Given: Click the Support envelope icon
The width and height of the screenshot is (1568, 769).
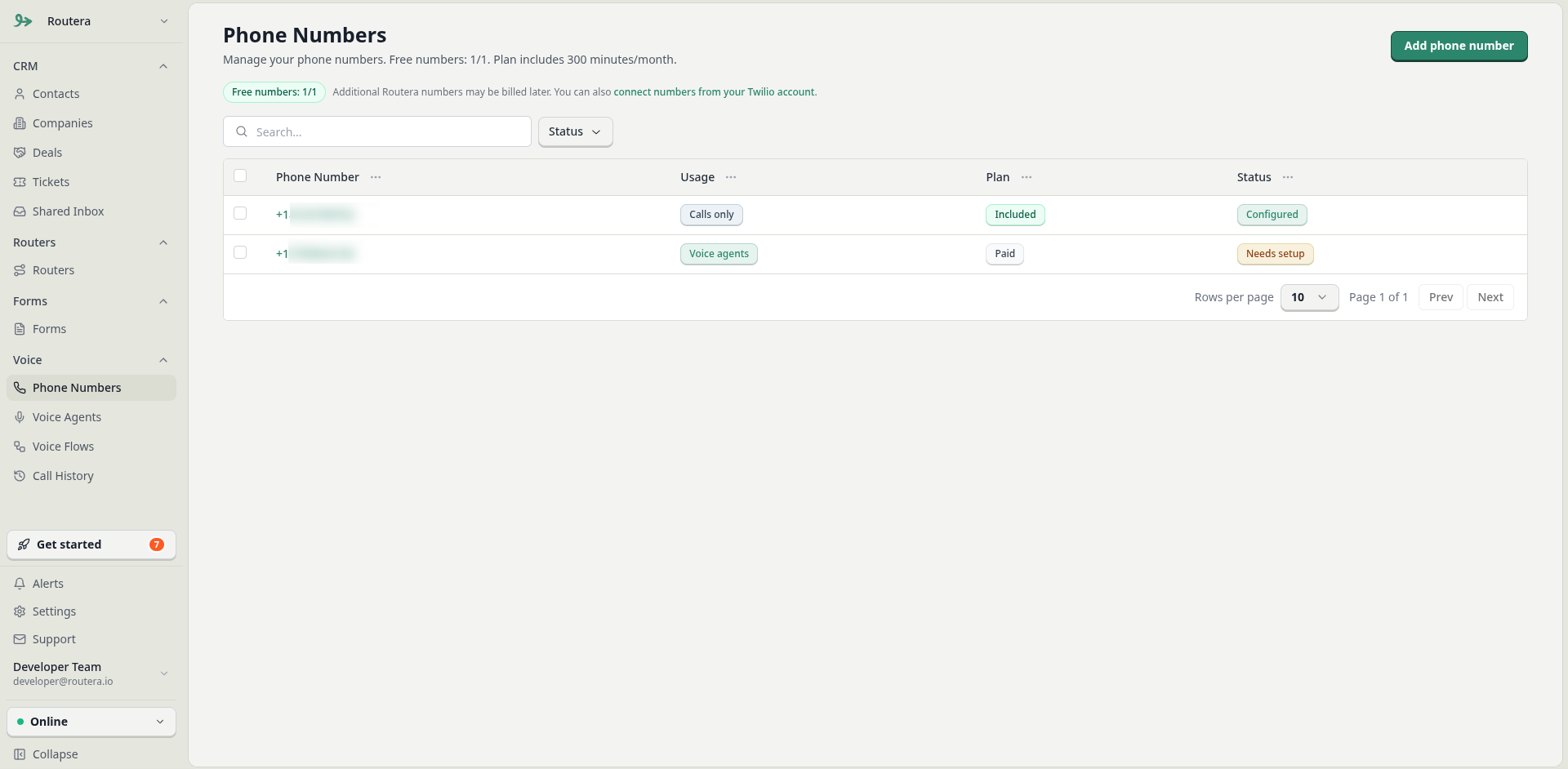Looking at the screenshot, I should pyautogui.click(x=20, y=639).
